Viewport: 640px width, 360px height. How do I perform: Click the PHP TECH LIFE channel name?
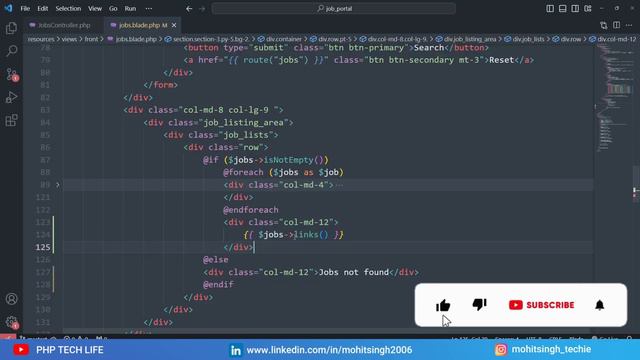70,350
